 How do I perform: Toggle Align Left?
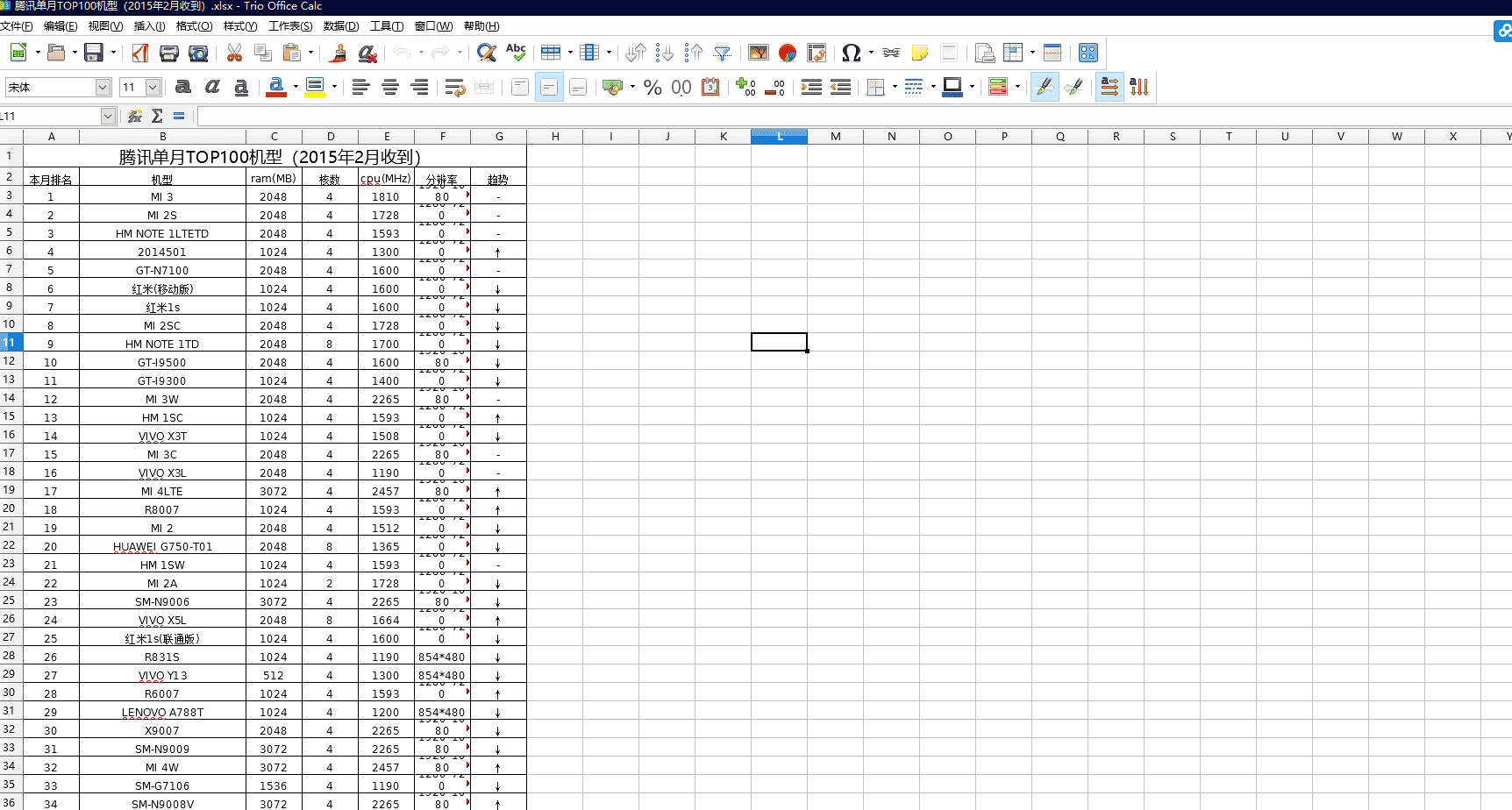click(360, 87)
